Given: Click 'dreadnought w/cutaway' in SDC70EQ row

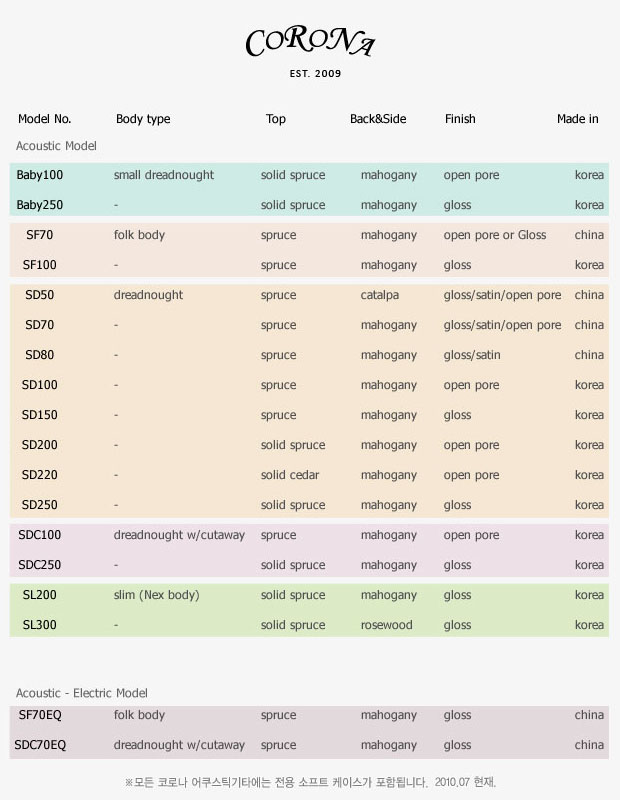Looking at the screenshot, I should pos(179,745).
